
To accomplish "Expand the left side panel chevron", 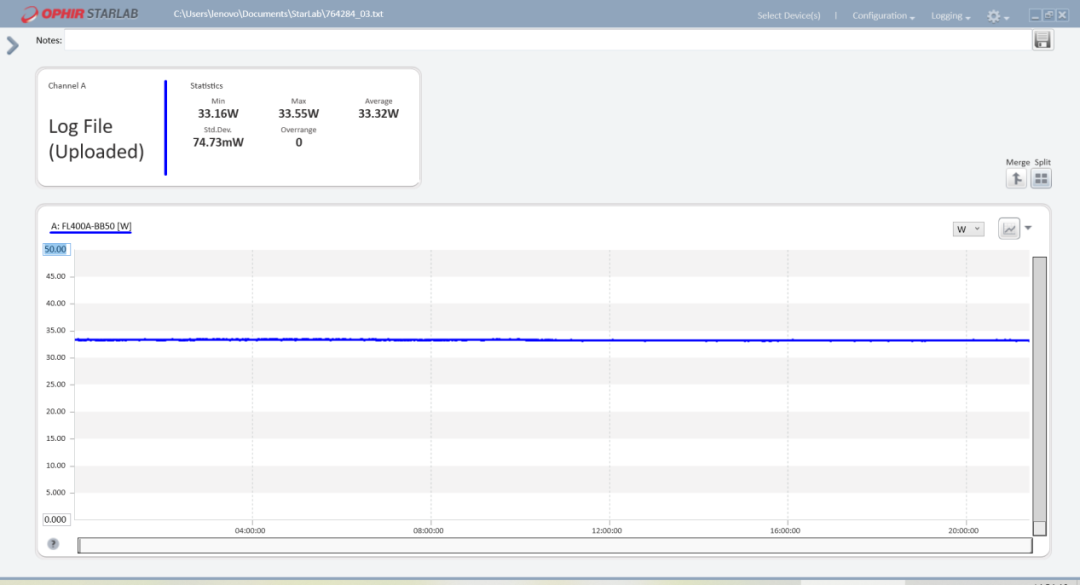I will click(12, 45).
